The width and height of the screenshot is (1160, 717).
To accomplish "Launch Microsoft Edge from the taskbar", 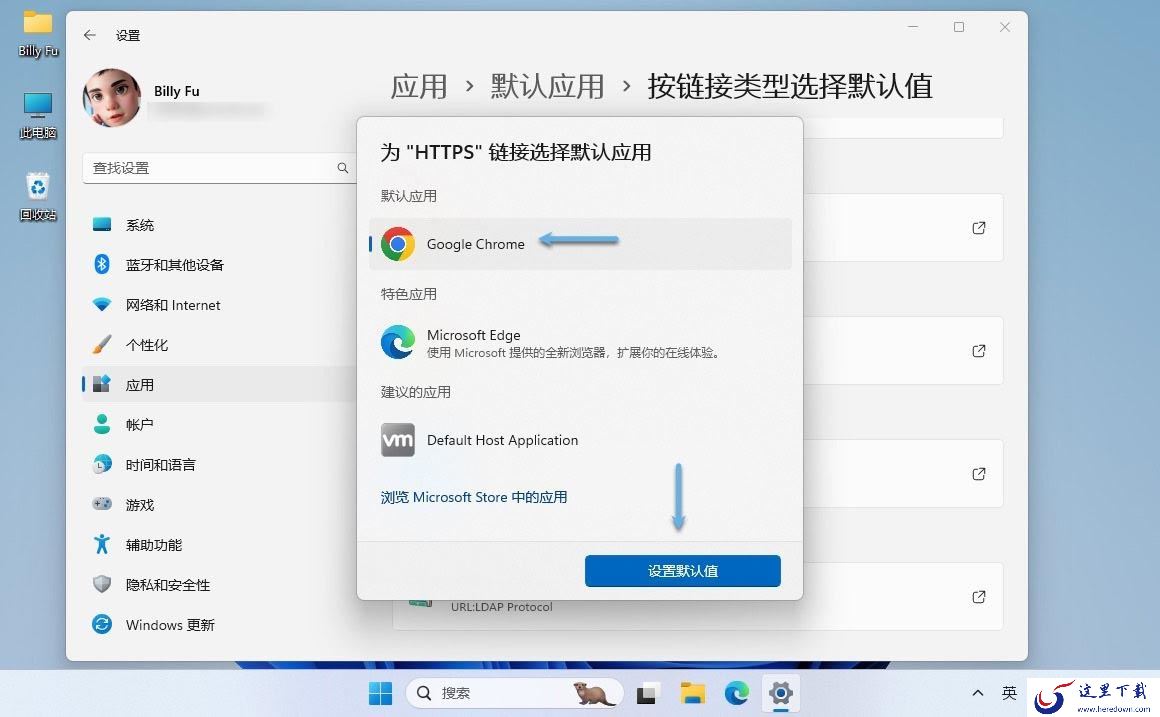I will (736, 693).
